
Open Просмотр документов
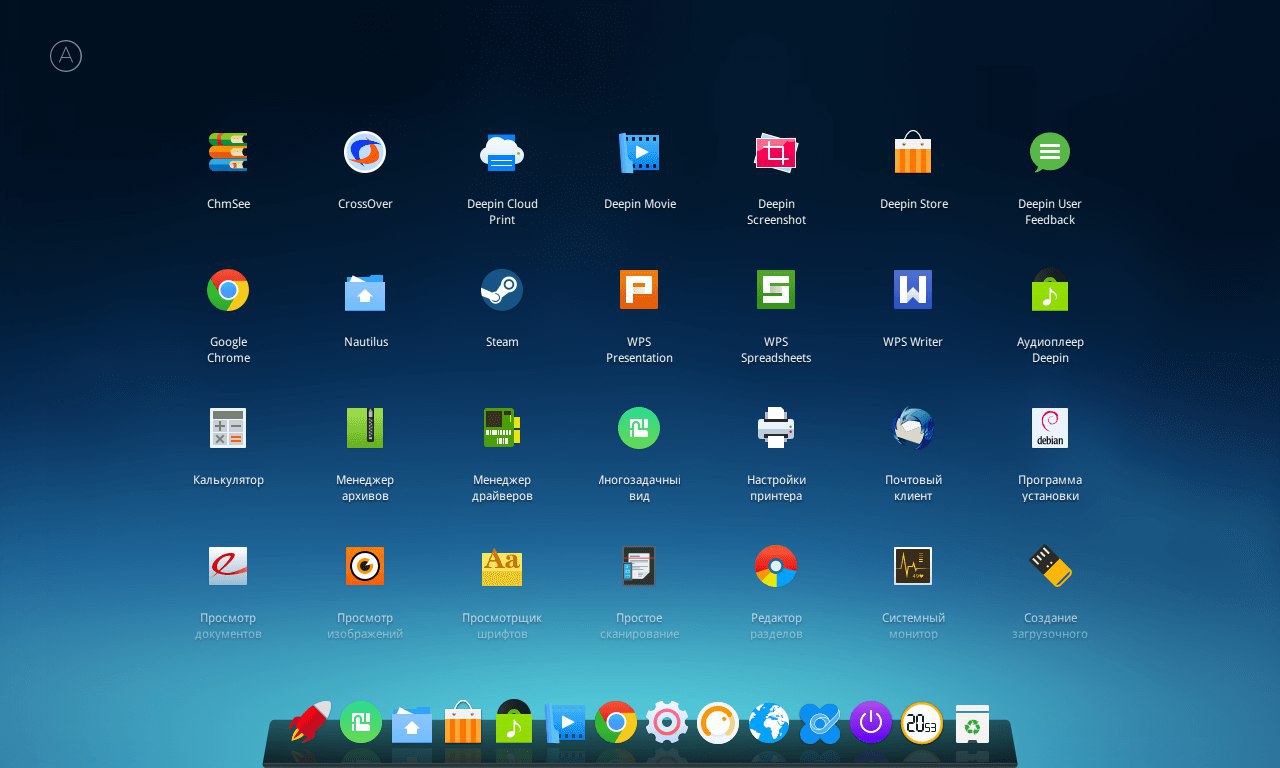point(228,566)
